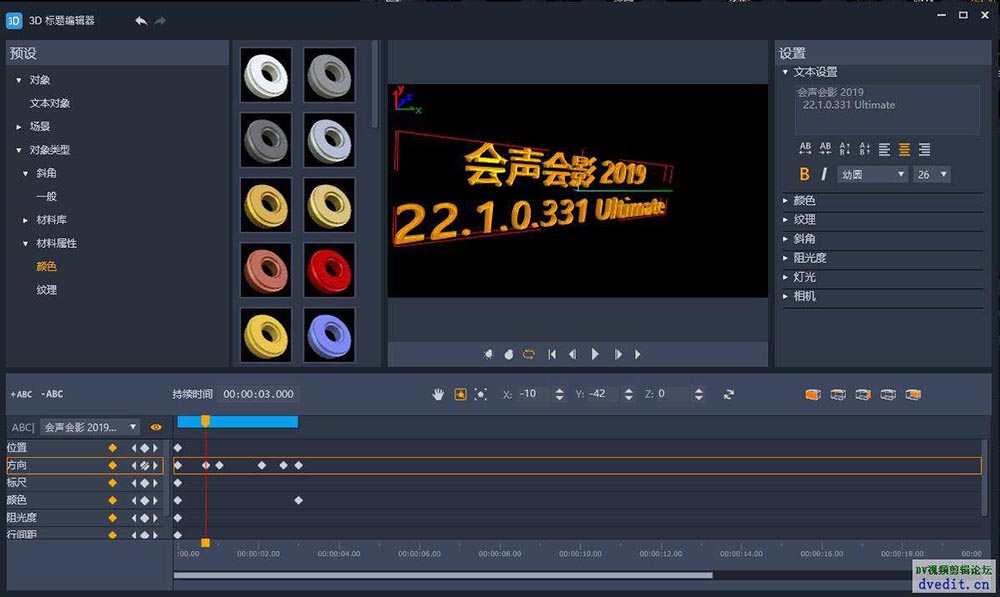The height and width of the screenshot is (597, 1000).
Task: Choose the blue-purple ring color preset
Action: (x=329, y=335)
